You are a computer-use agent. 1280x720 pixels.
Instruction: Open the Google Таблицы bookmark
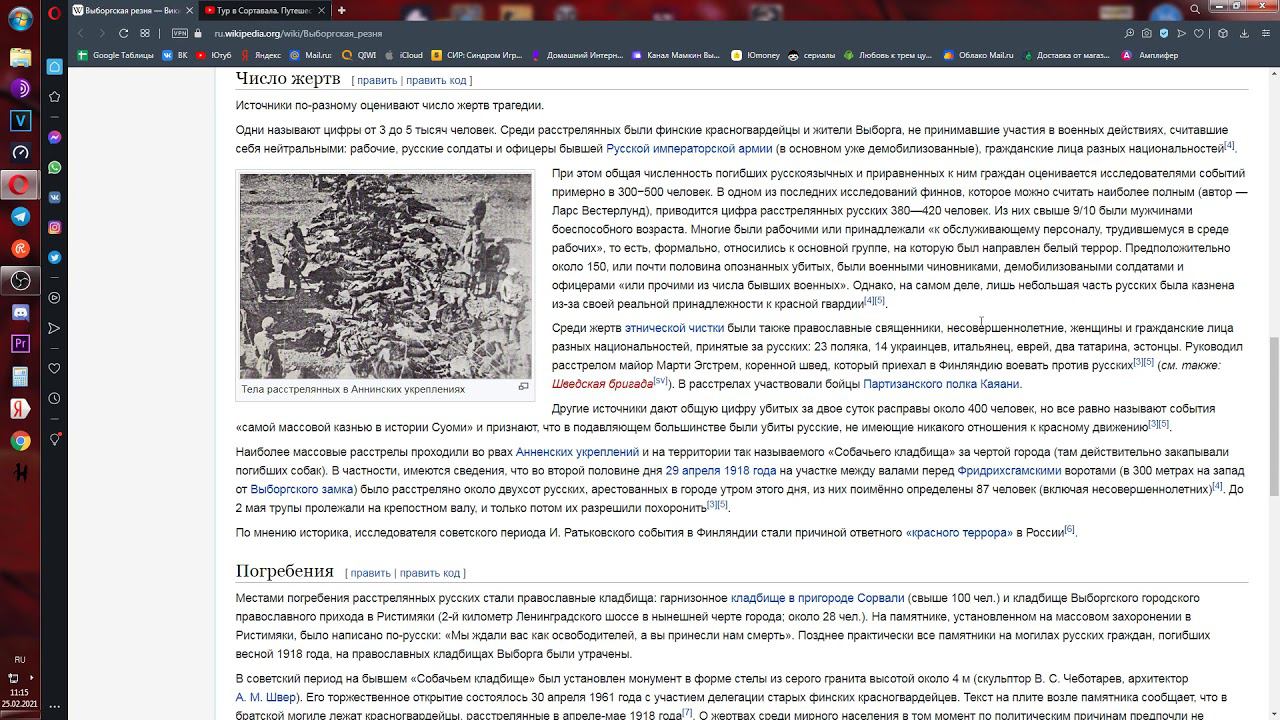tap(115, 55)
